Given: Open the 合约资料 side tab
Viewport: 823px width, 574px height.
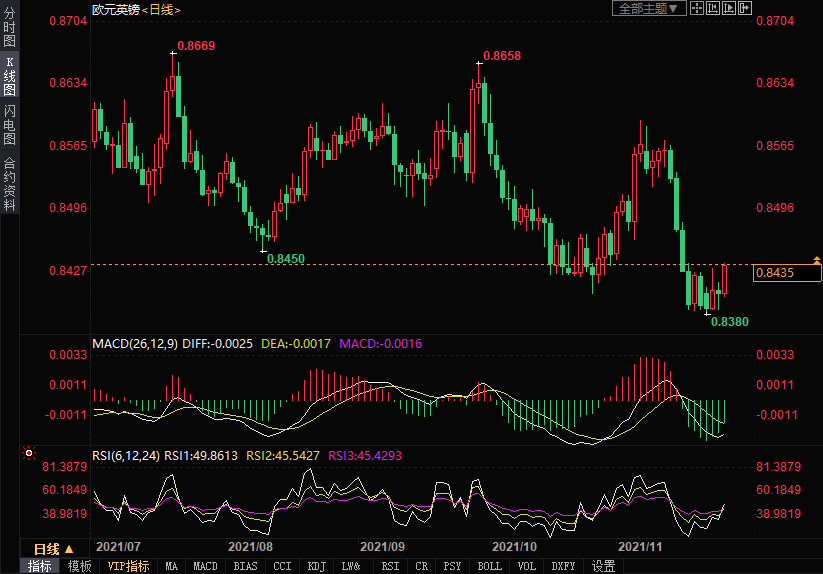Looking at the screenshot, I should click(9, 184).
